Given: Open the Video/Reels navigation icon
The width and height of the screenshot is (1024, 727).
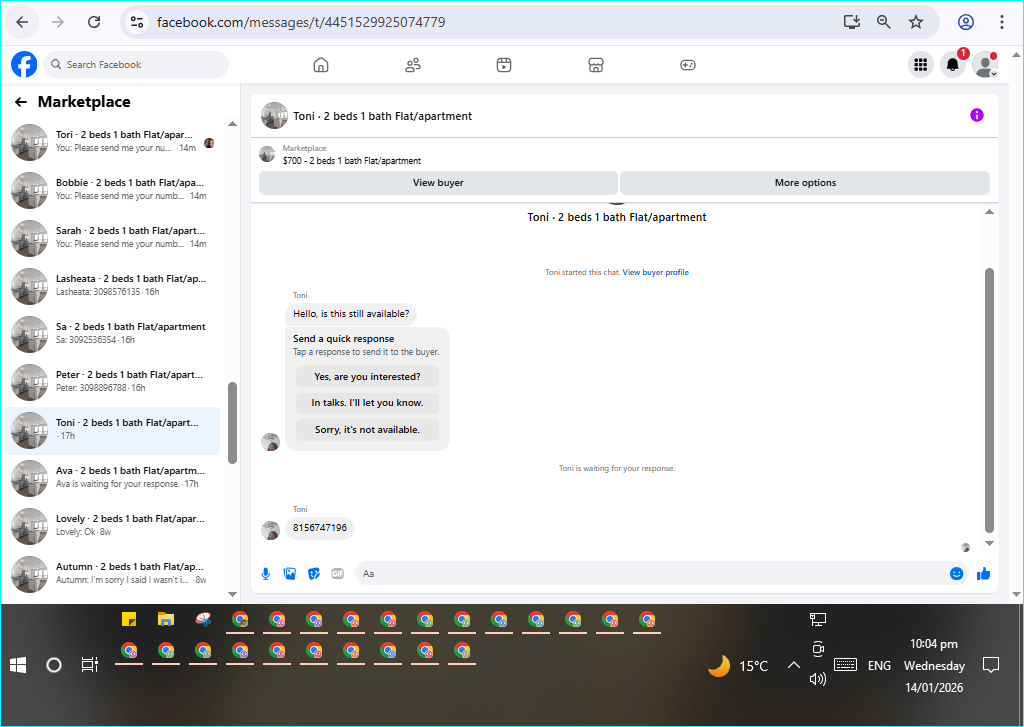Looking at the screenshot, I should point(504,65).
